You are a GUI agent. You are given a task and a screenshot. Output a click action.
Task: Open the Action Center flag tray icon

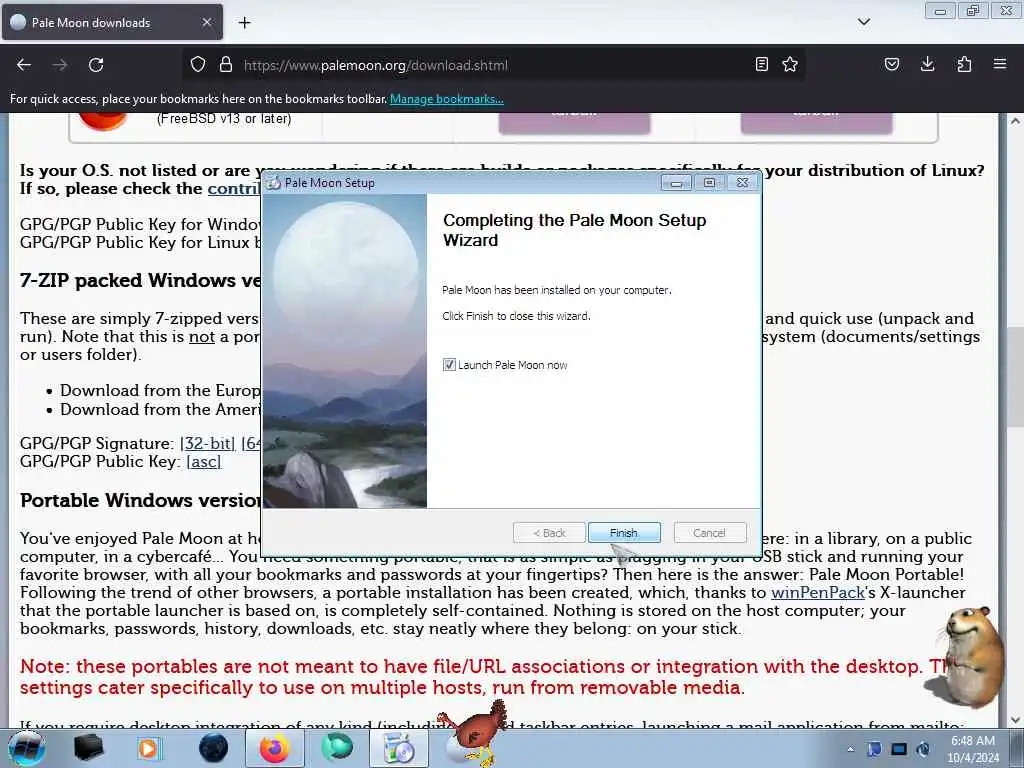874,749
